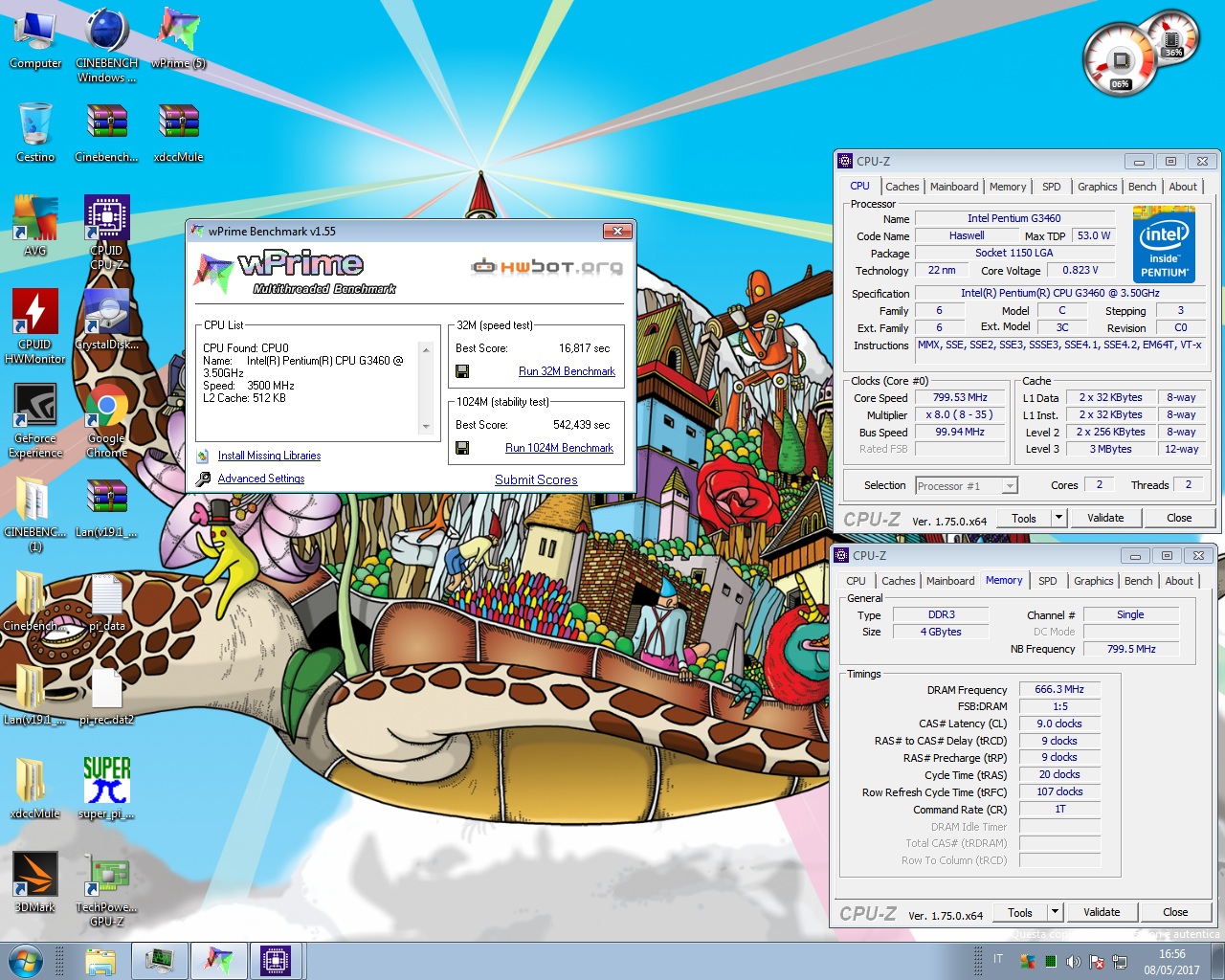Click Tools button in lower CPU-Z
The image size is (1225, 980).
1020,912
